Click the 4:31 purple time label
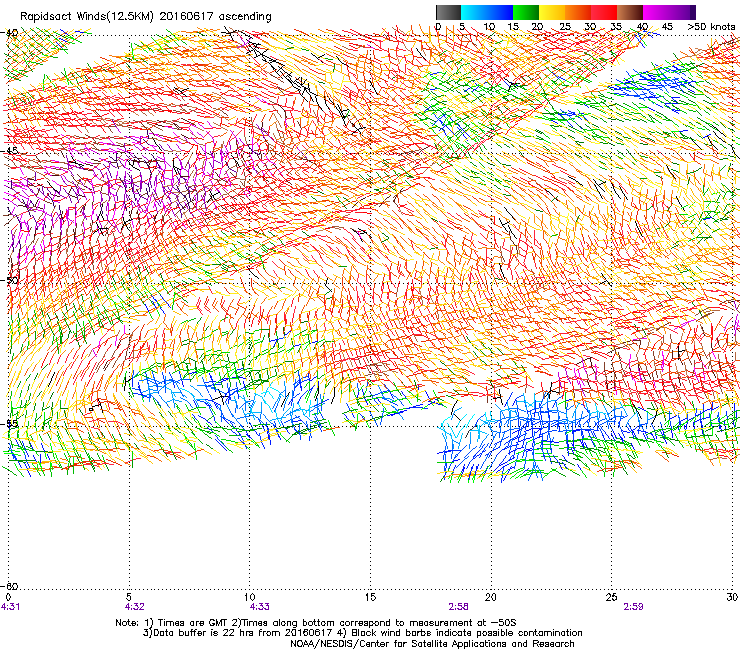This screenshot has width=740, height=650. [10, 607]
